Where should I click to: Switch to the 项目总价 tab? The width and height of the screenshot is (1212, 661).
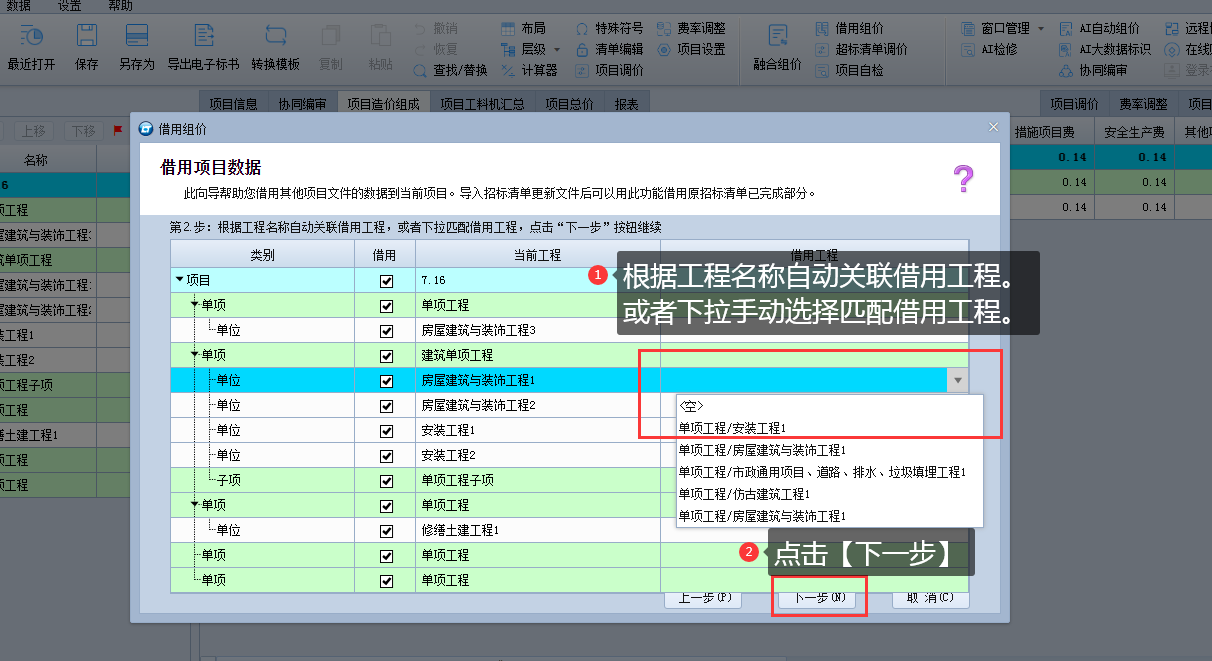point(569,104)
